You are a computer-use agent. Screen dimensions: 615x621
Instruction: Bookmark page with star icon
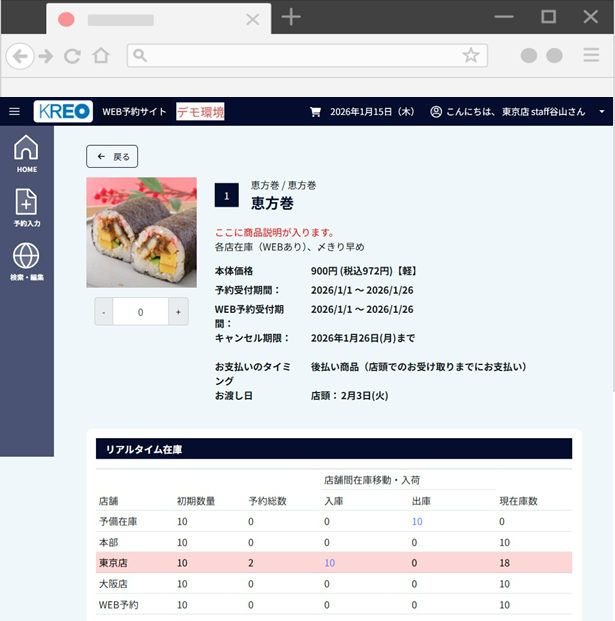pos(470,56)
